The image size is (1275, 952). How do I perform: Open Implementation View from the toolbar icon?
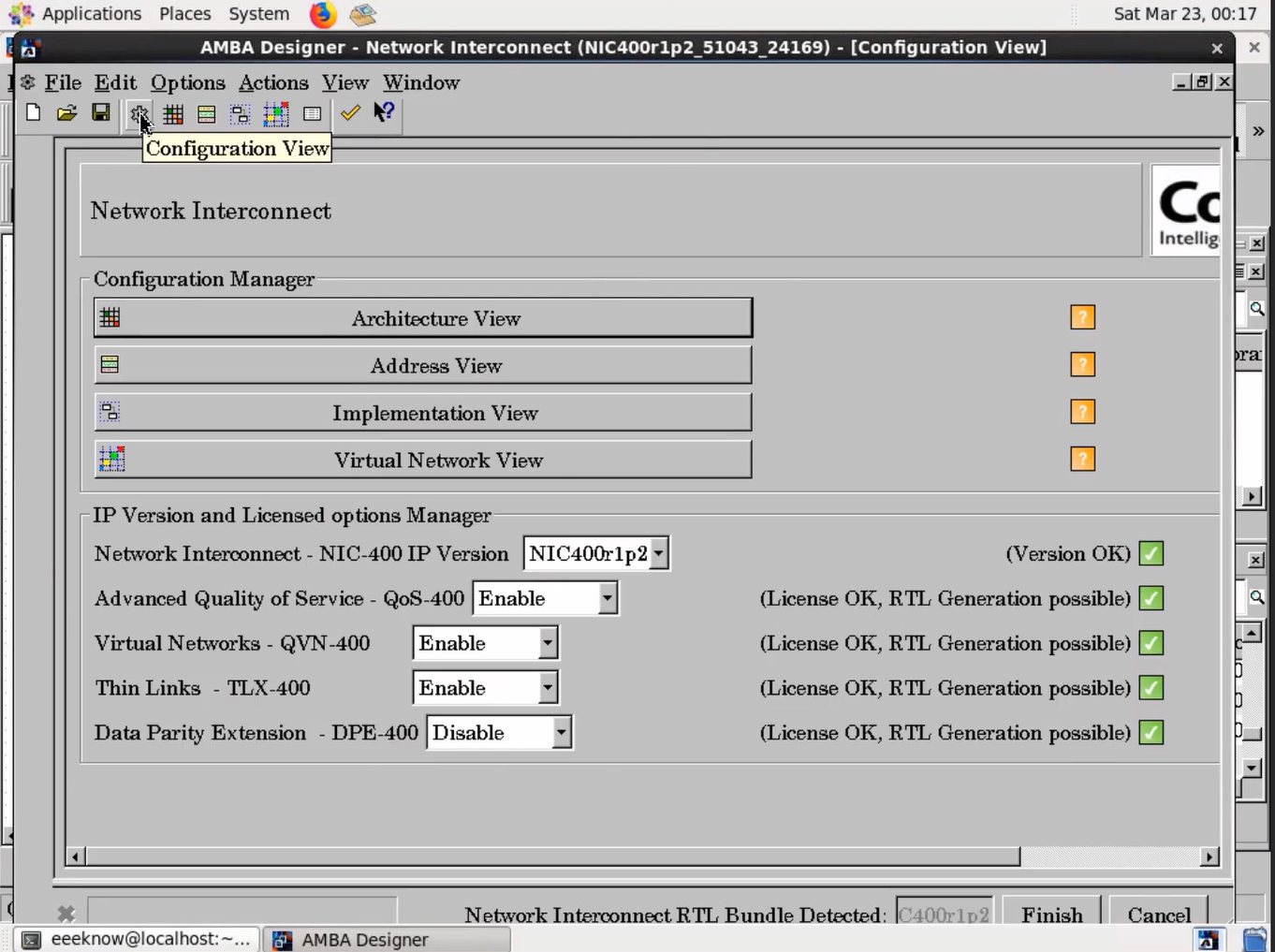pyautogui.click(x=241, y=114)
